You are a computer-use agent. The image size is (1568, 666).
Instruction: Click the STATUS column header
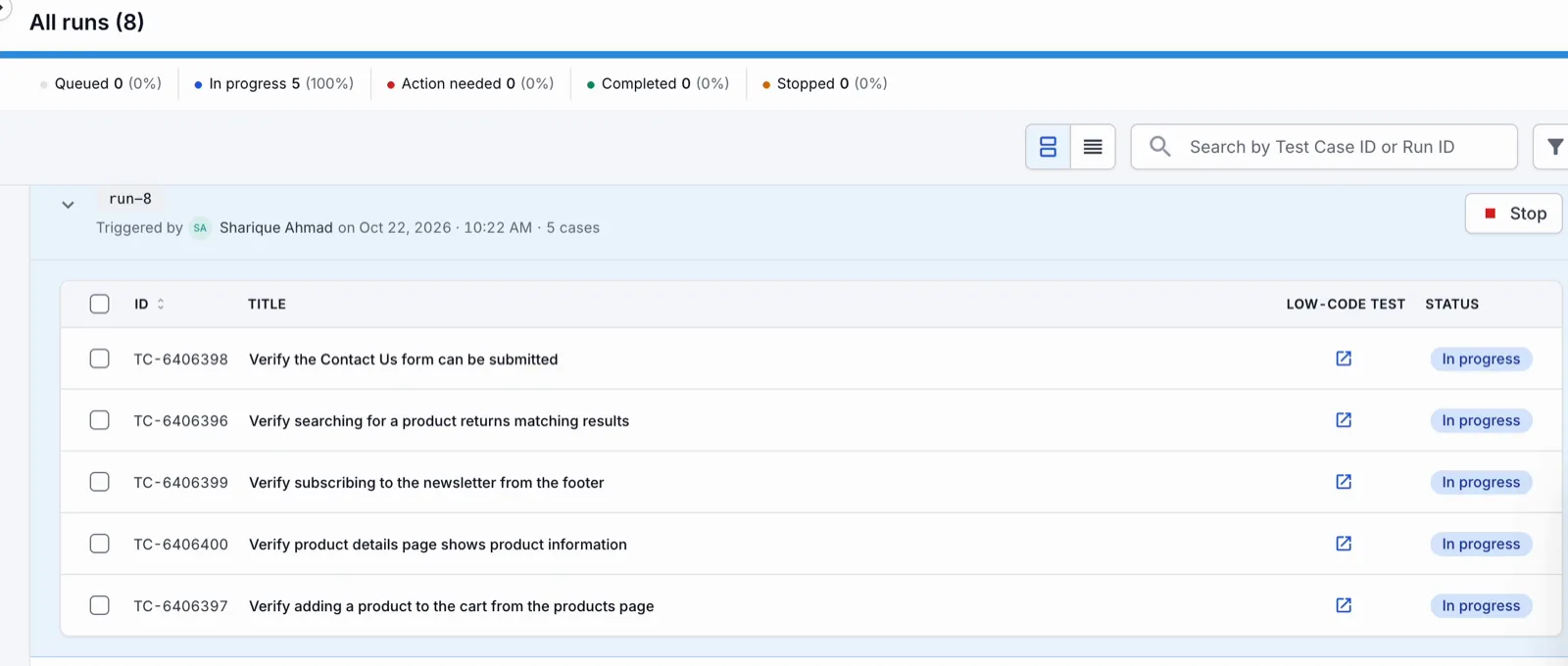point(1452,304)
